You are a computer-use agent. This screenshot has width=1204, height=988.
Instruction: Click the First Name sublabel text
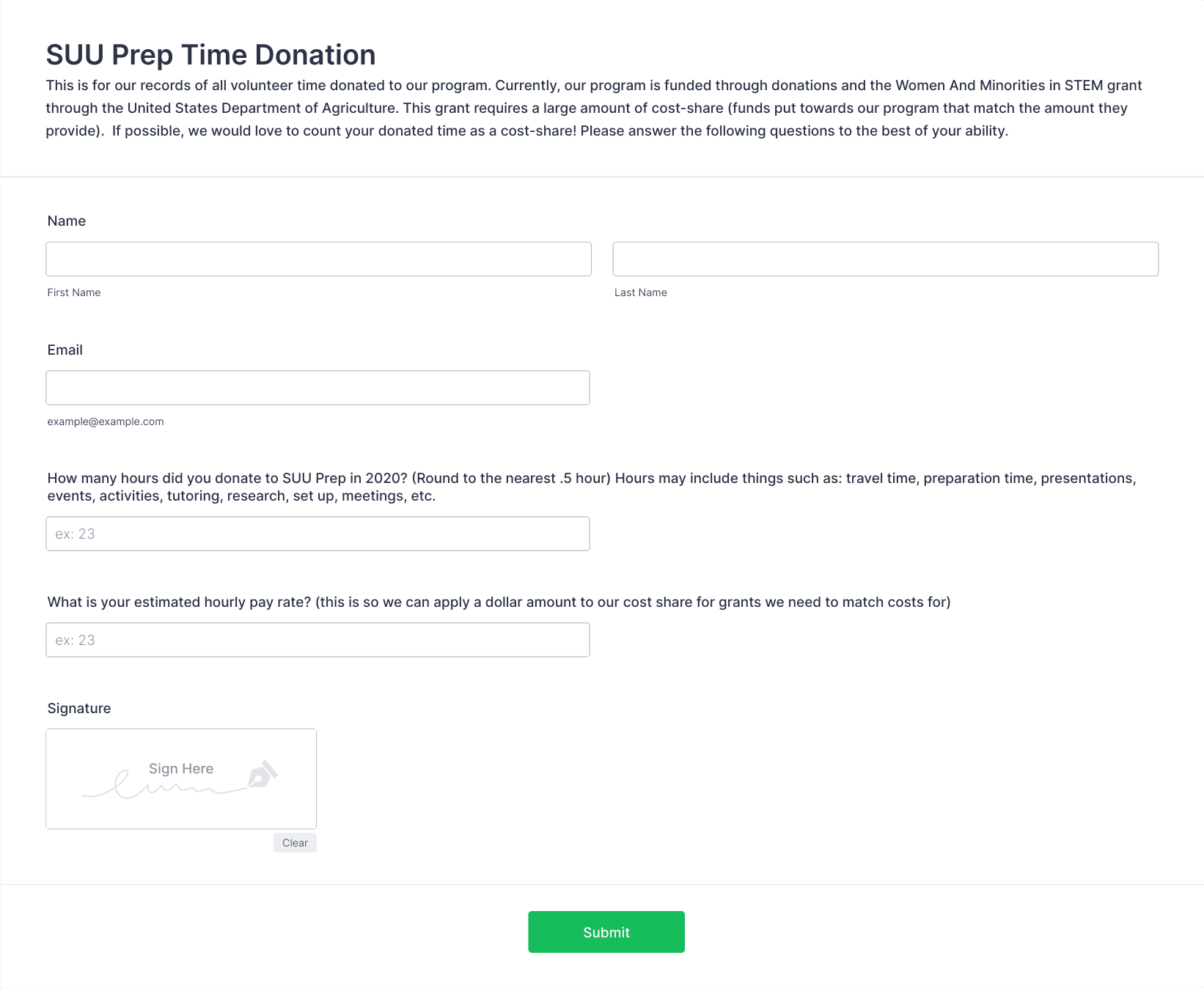(74, 292)
